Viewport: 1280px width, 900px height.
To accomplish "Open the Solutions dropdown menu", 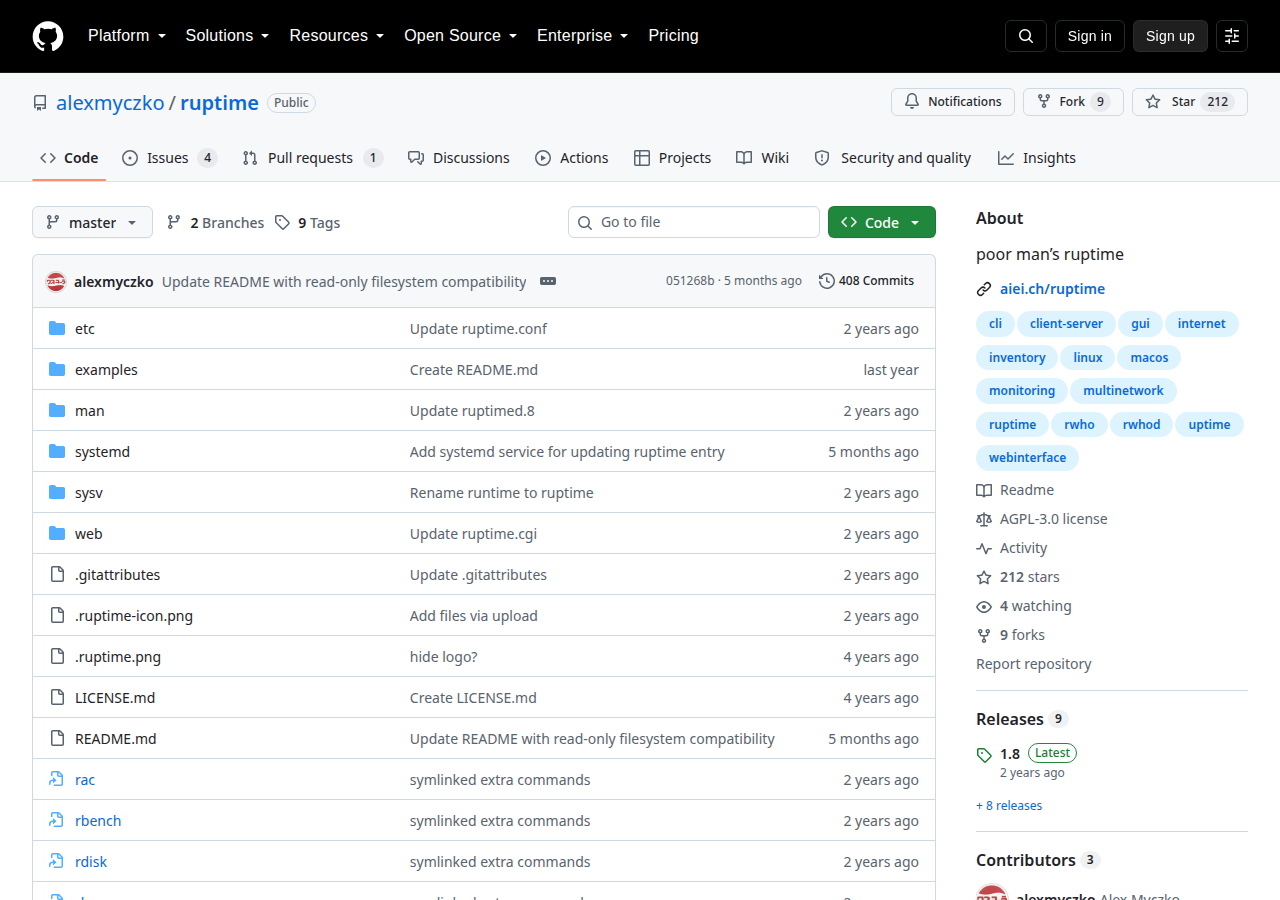I will click(228, 36).
